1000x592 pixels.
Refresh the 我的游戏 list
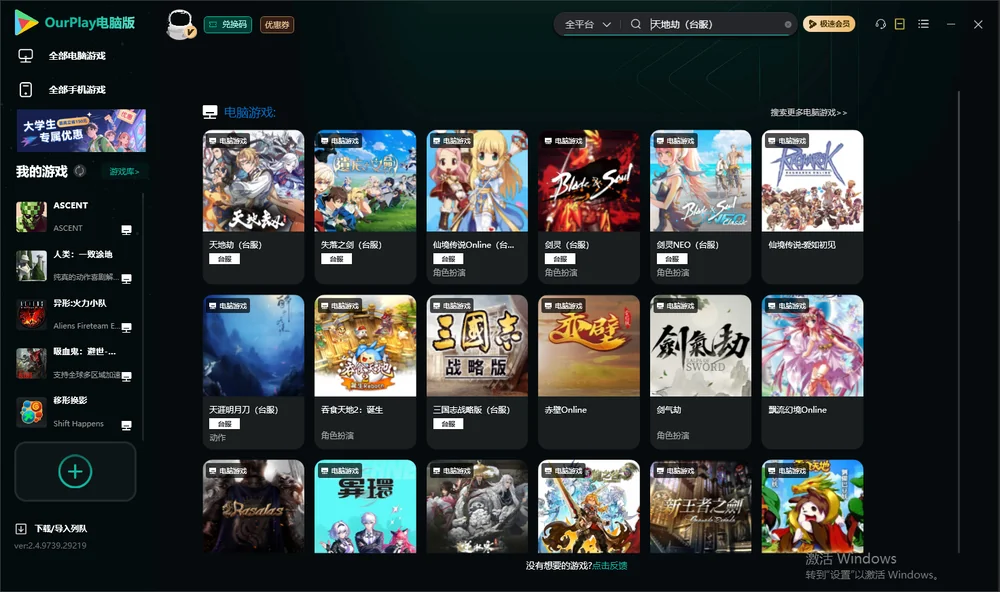[80, 171]
